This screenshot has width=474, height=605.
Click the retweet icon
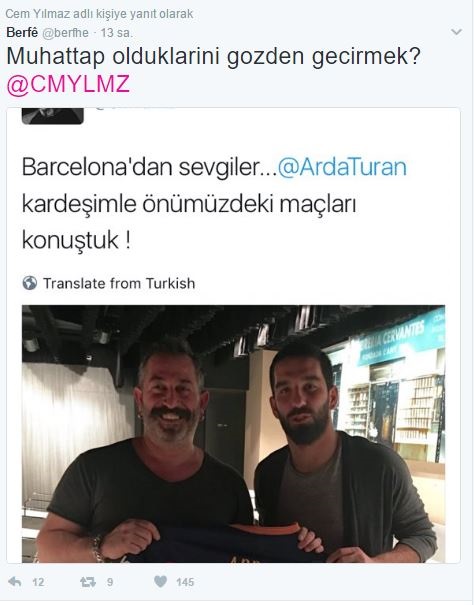[x=88, y=582]
